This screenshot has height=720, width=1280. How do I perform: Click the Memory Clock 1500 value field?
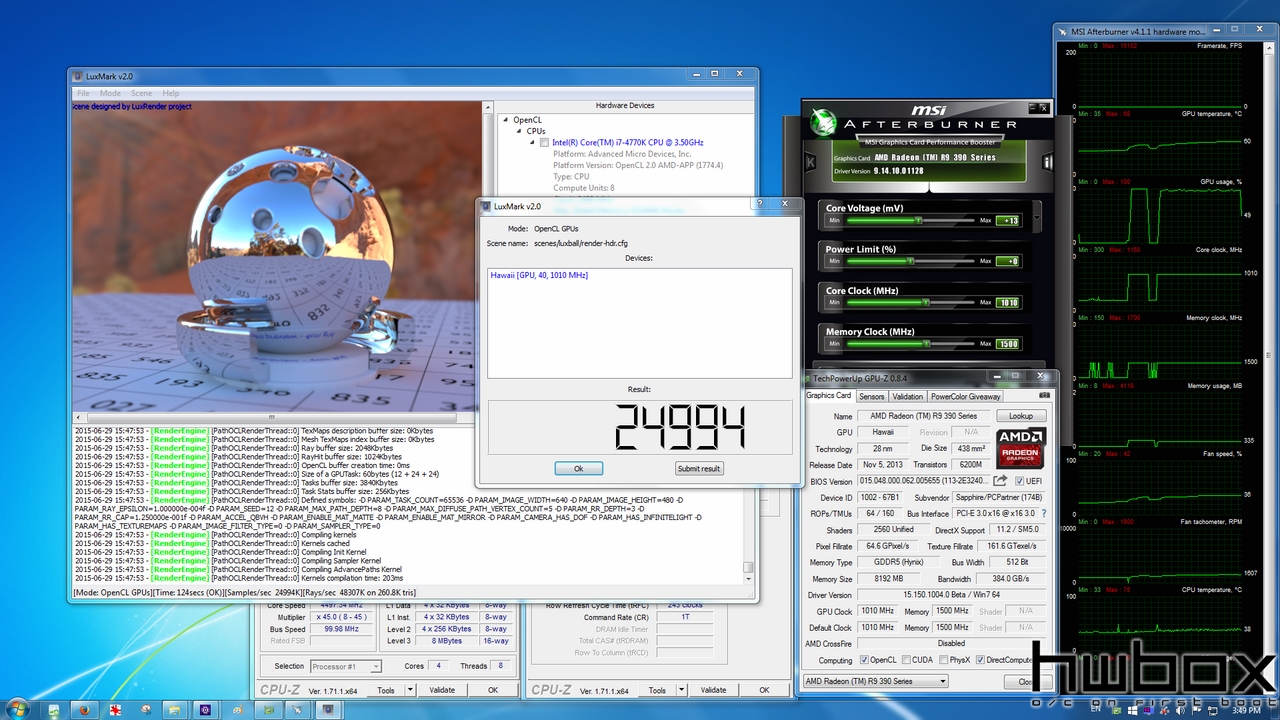[x=1008, y=344]
